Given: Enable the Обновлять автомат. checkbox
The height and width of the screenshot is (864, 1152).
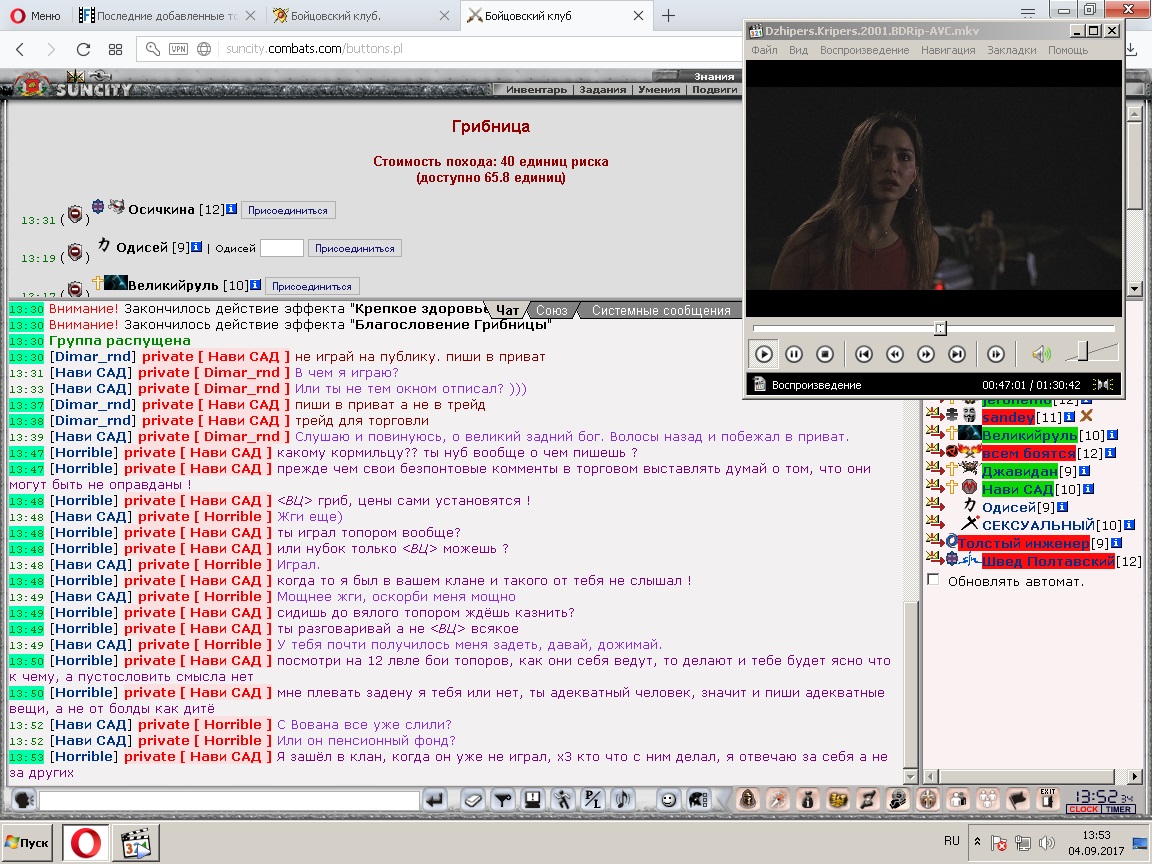Looking at the screenshot, I should [x=934, y=580].
